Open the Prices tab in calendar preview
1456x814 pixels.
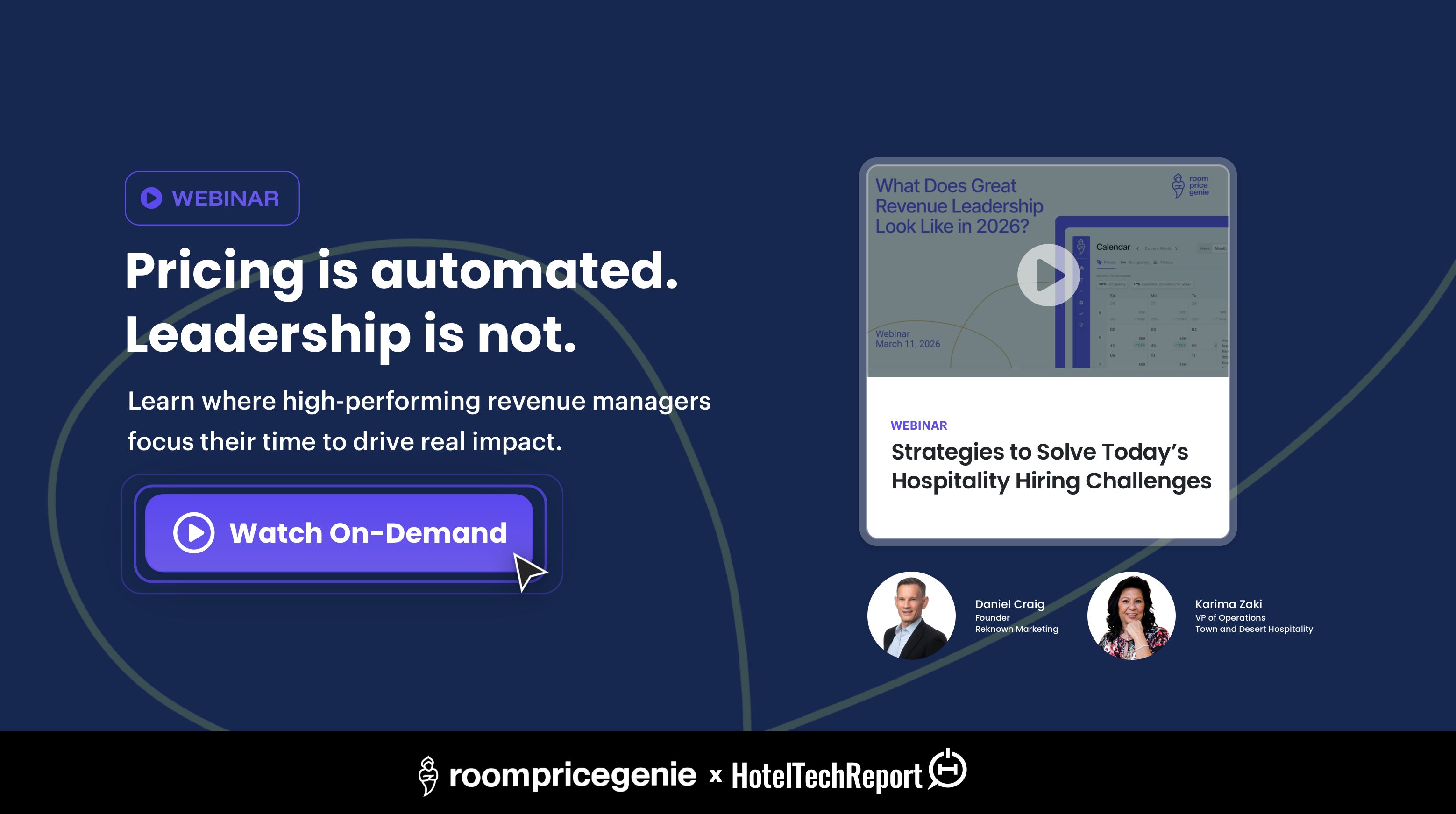tap(1107, 262)
